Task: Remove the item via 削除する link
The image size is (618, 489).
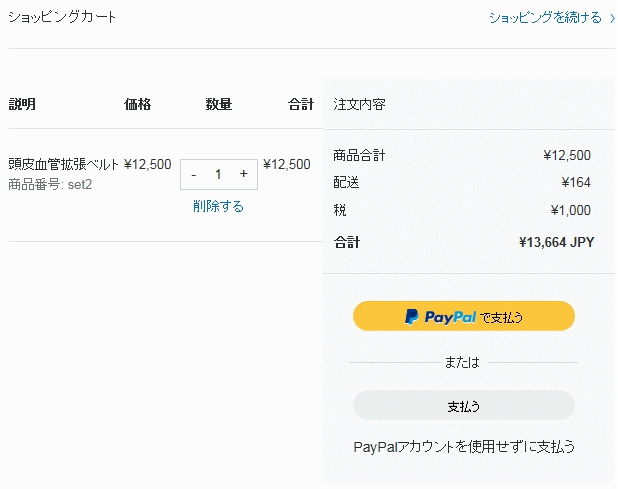Action: (x=218, y=206)
